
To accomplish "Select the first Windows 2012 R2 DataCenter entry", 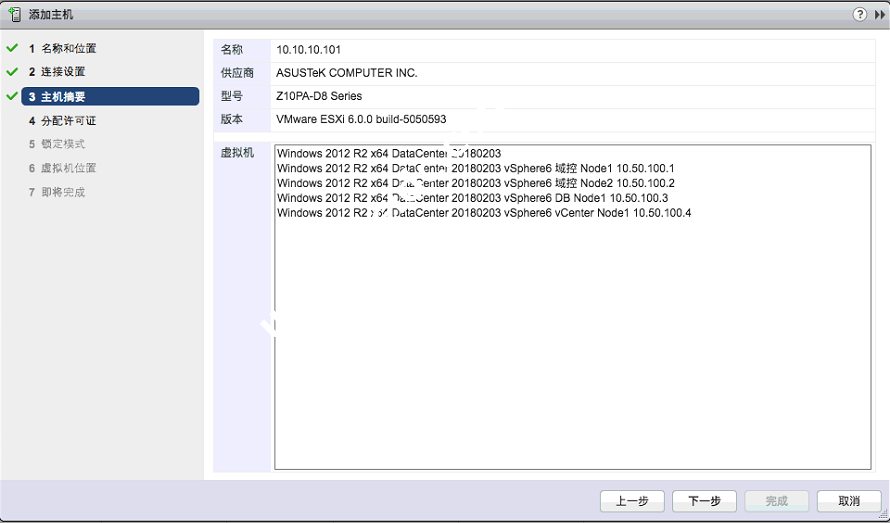I will pyautogui.click(x=388, y=153).
